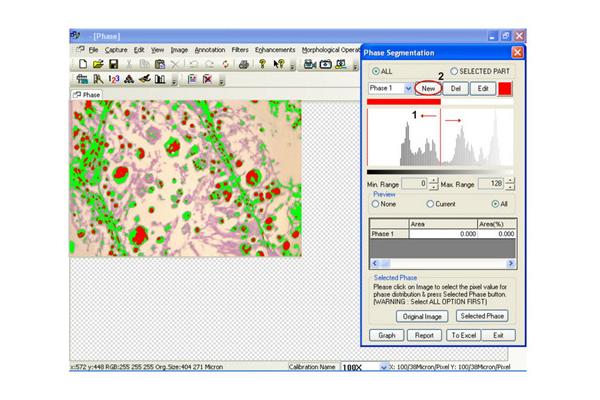Click the New phase button
600x400 pixels.
pyautogui.click(x=428, y=88)
